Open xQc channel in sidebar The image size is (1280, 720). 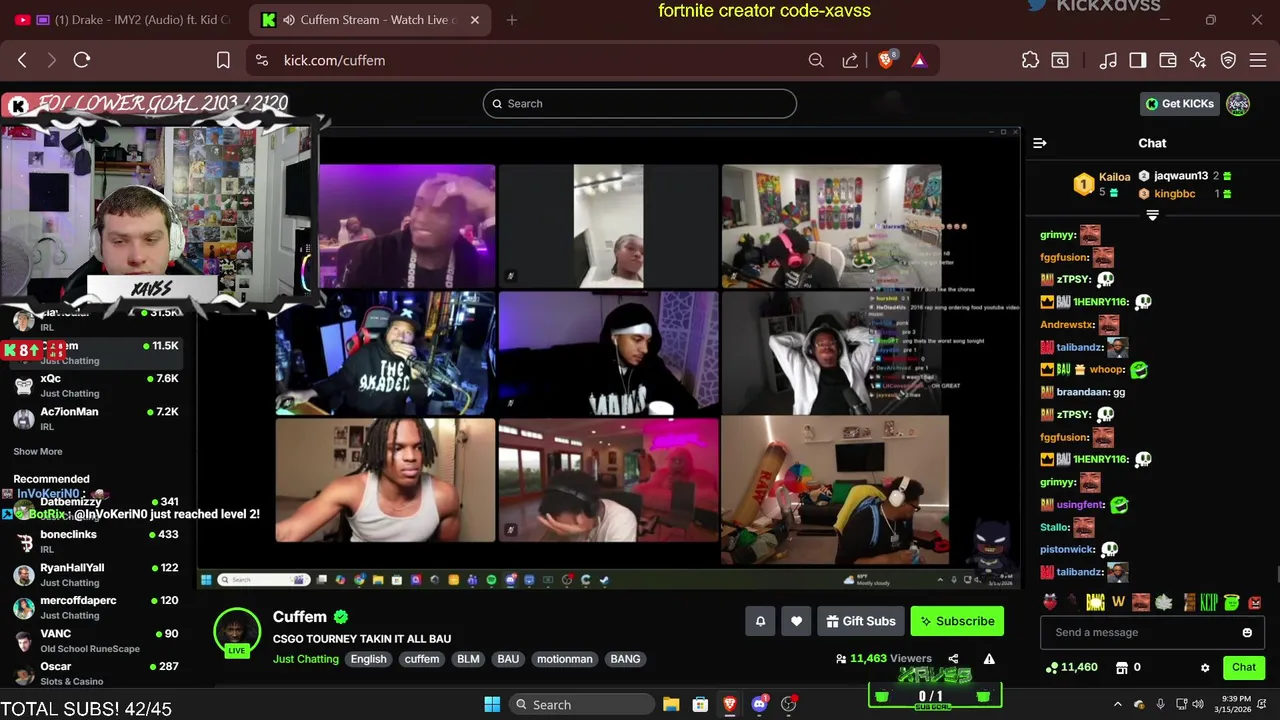click(x=97, y=385)
